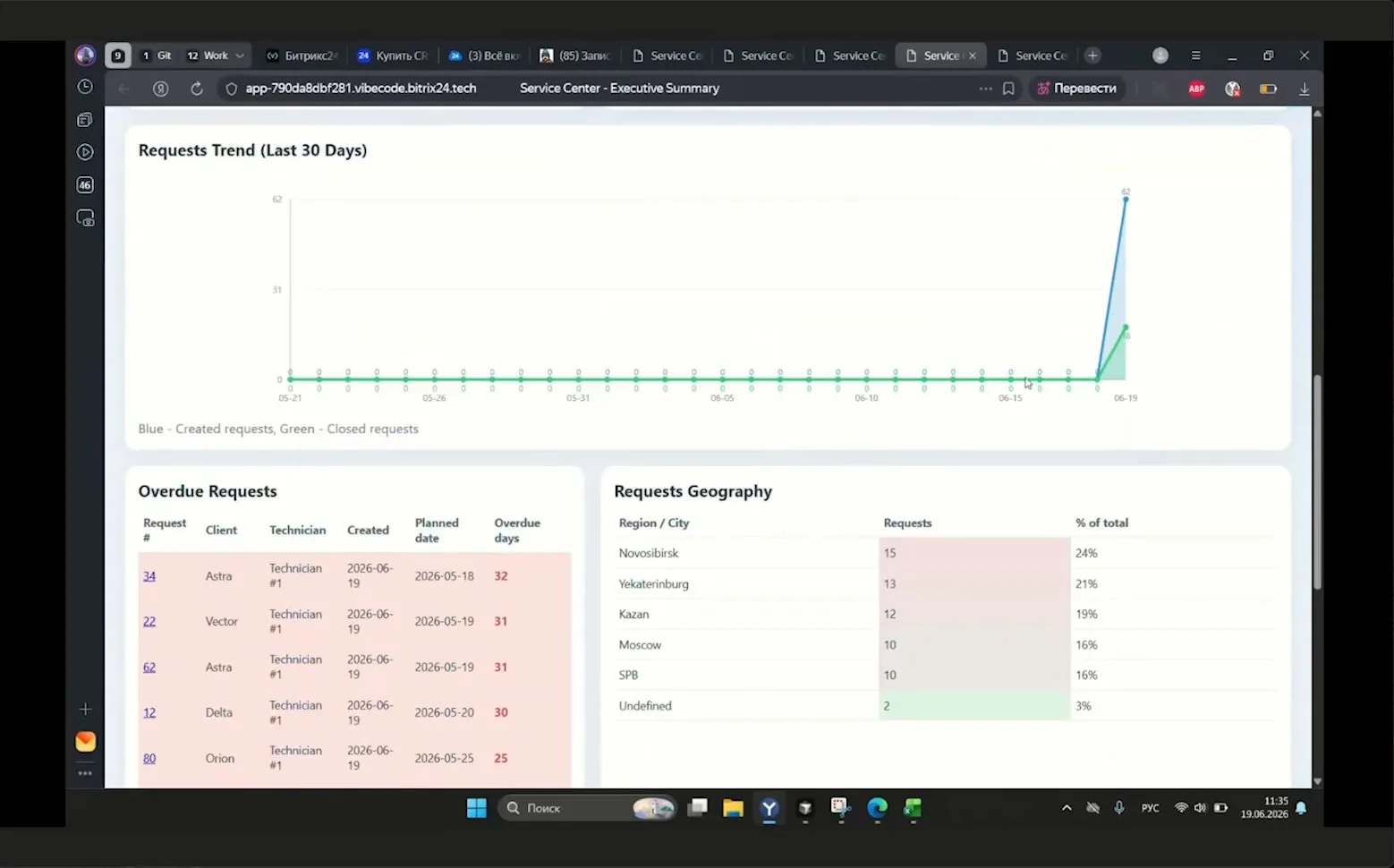
Task: Open the profile avatar in the tab bar
Action: click(1160, 55)
